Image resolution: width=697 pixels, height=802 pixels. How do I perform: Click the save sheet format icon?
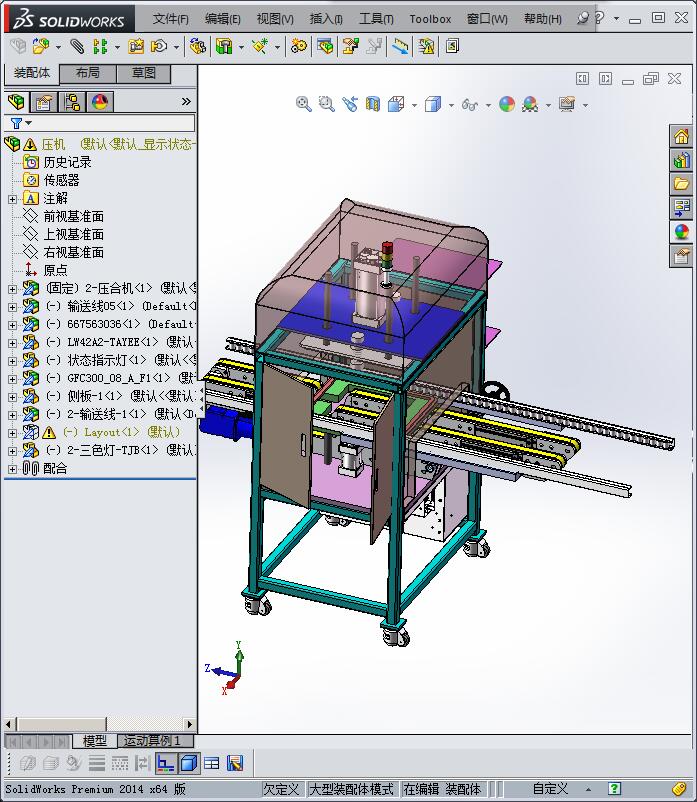coord(235,763)
